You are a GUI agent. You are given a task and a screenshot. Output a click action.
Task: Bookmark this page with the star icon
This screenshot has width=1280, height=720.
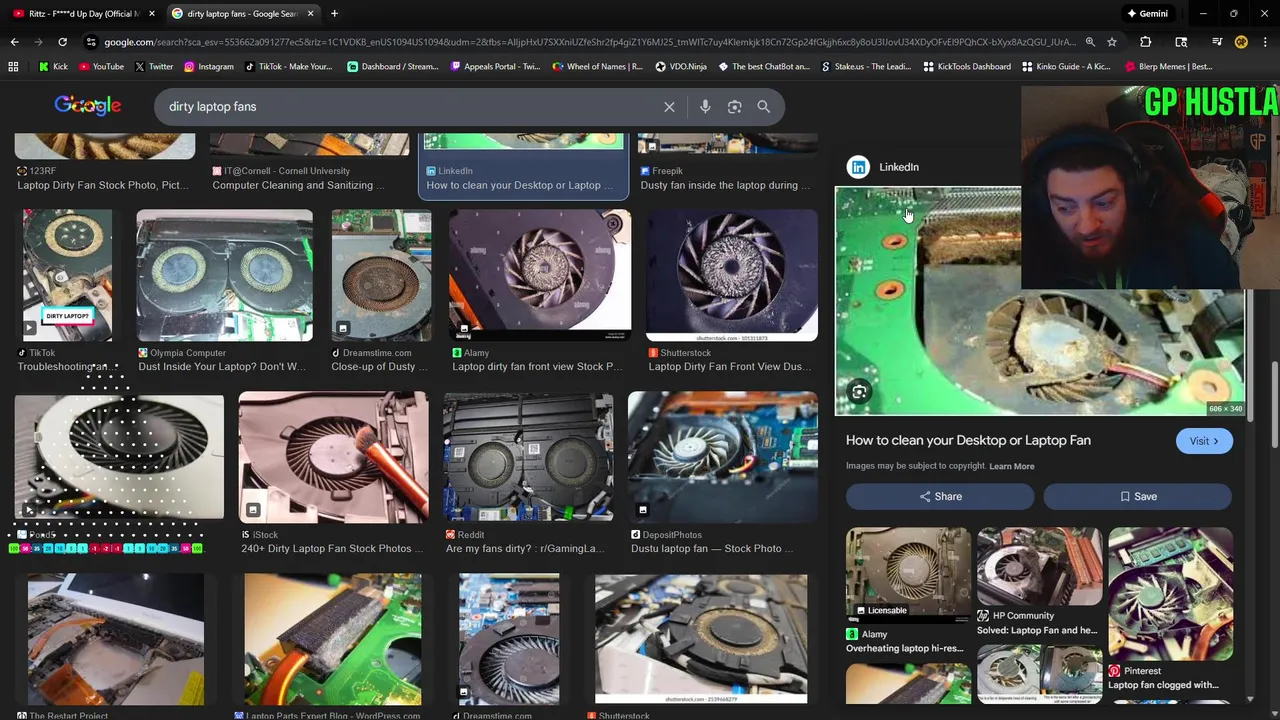coord(1112,42)
